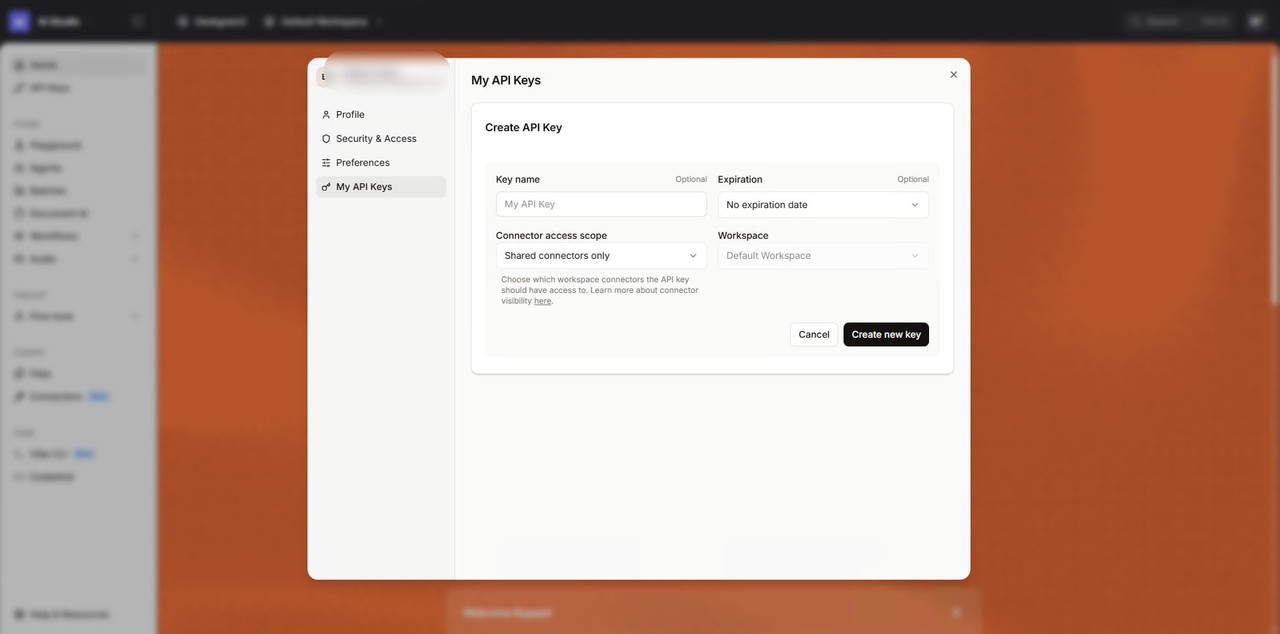Go to the Preferences section

click(381, 163)
